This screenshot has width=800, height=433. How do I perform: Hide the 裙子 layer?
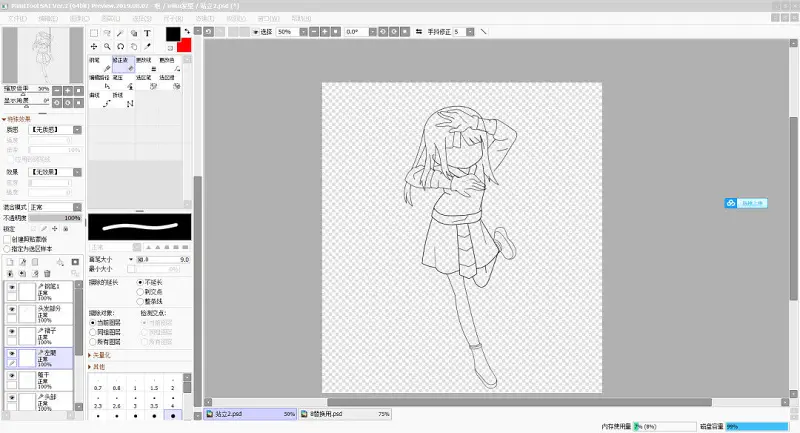(12, 332)
